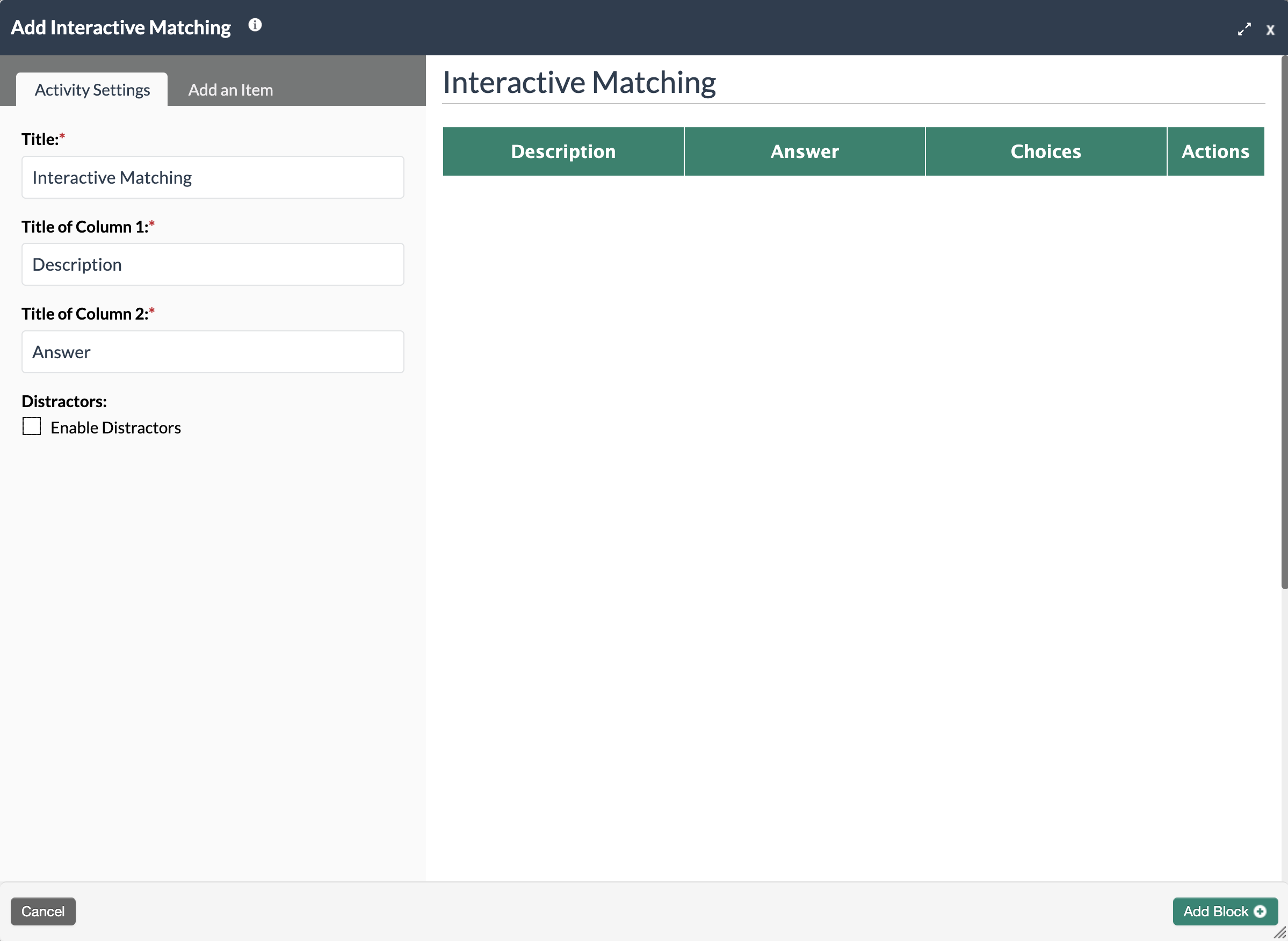Switch to the Add an Item tab

231,90
